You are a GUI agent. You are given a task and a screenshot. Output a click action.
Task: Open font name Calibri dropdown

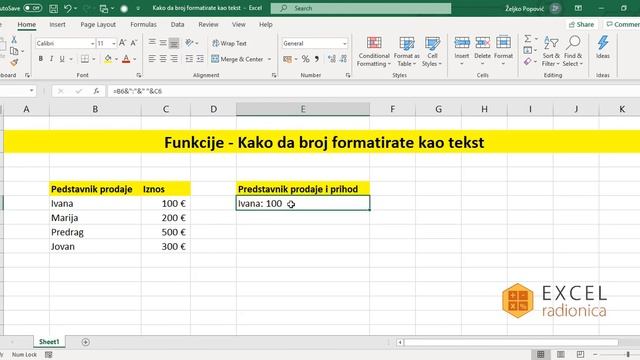pos(92,43)
